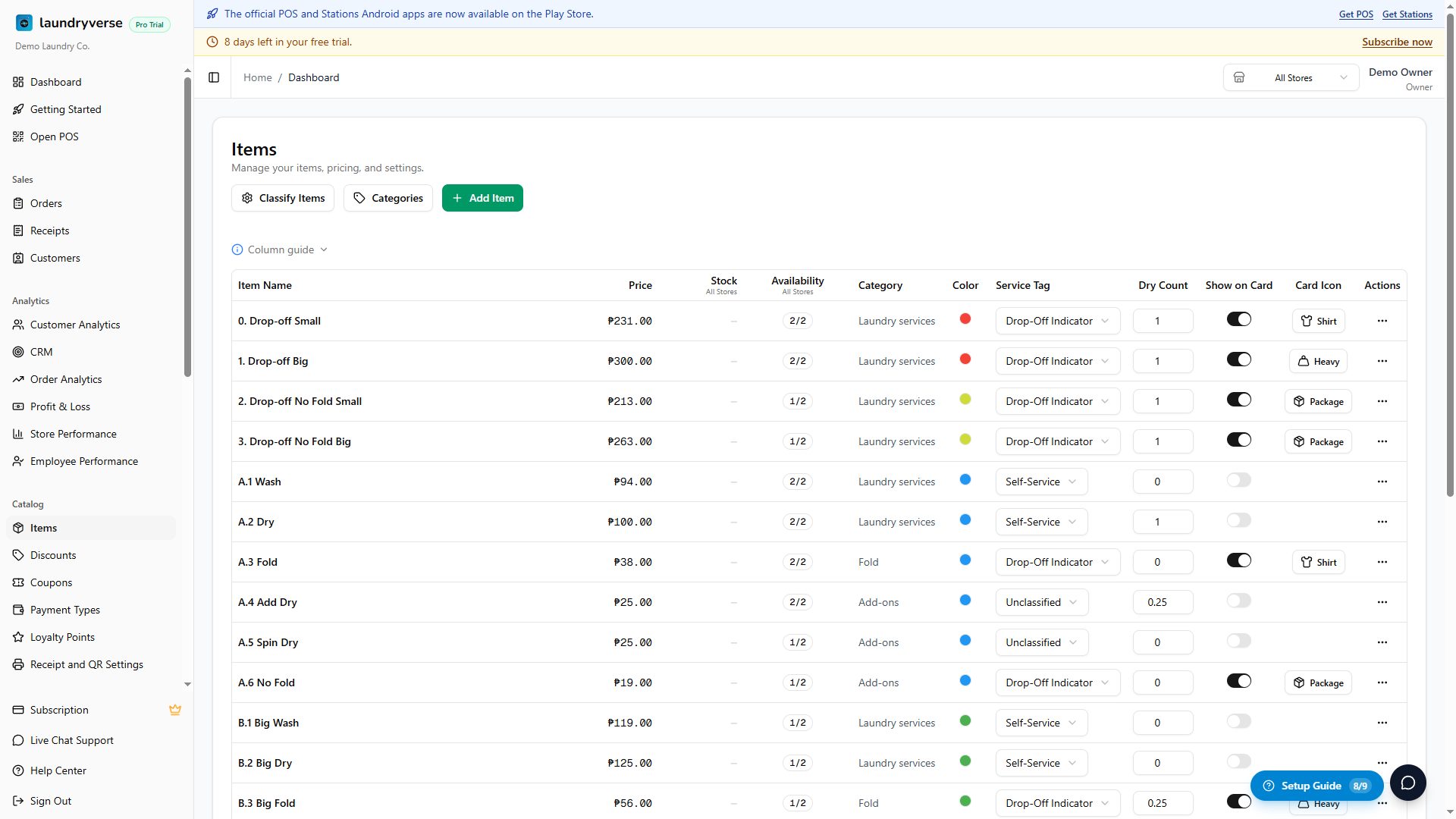Enable Show on Card for B.1 Big Wash
Image resolution: width=1456 pixels, height=819 pixels.
[x=1239, y=721]
